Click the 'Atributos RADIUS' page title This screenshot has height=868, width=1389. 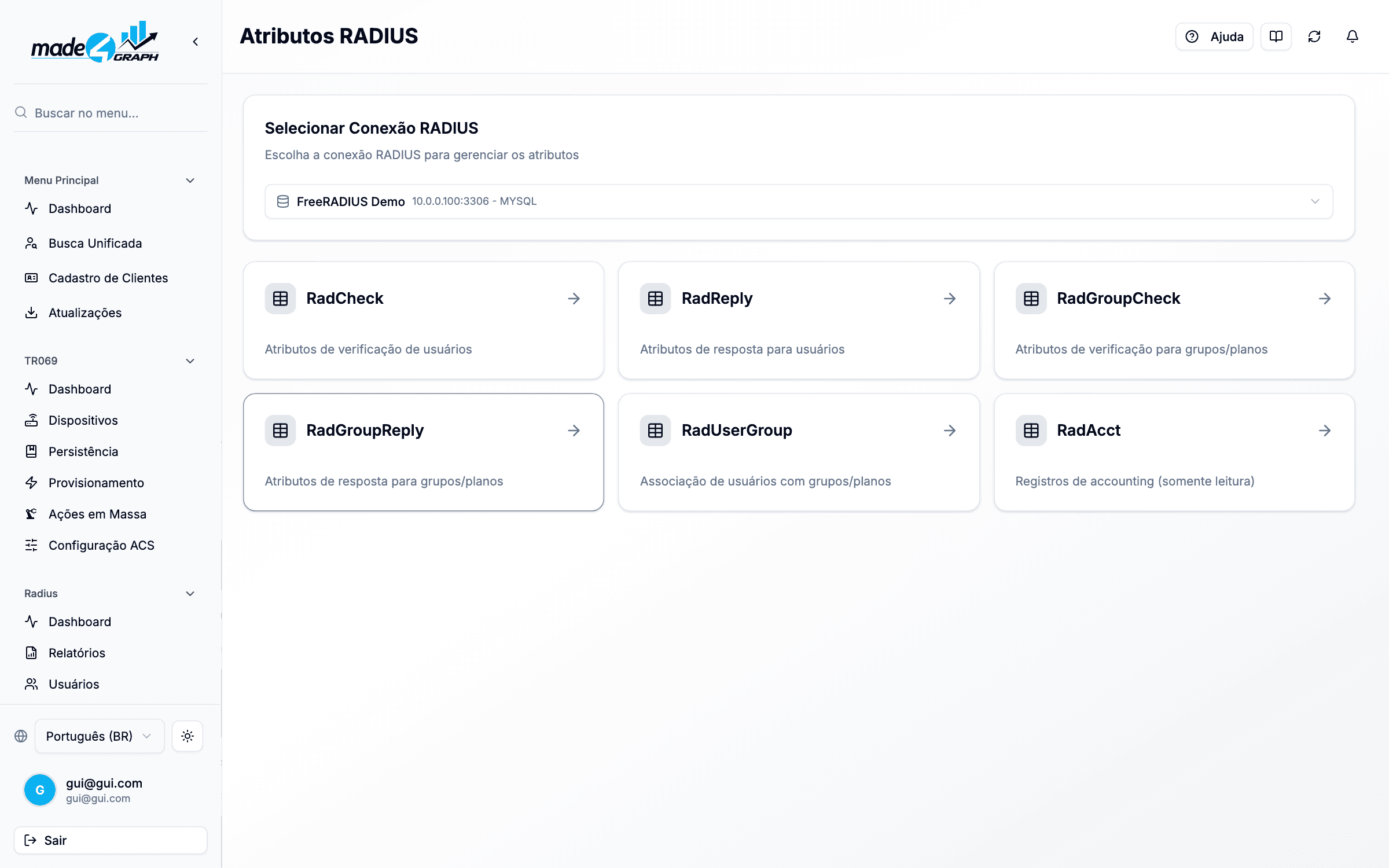329,36
